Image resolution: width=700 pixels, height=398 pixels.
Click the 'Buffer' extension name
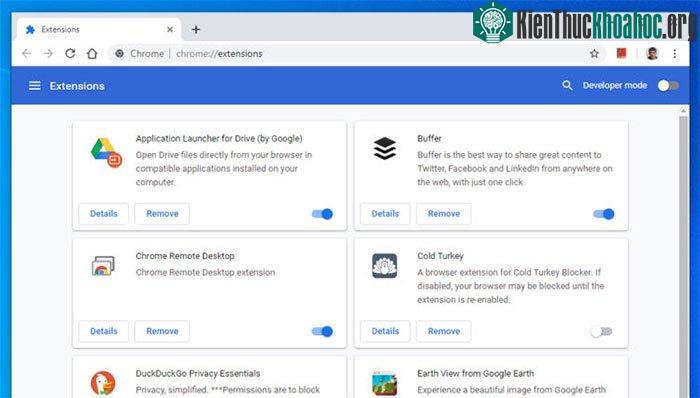pos(429,138)
